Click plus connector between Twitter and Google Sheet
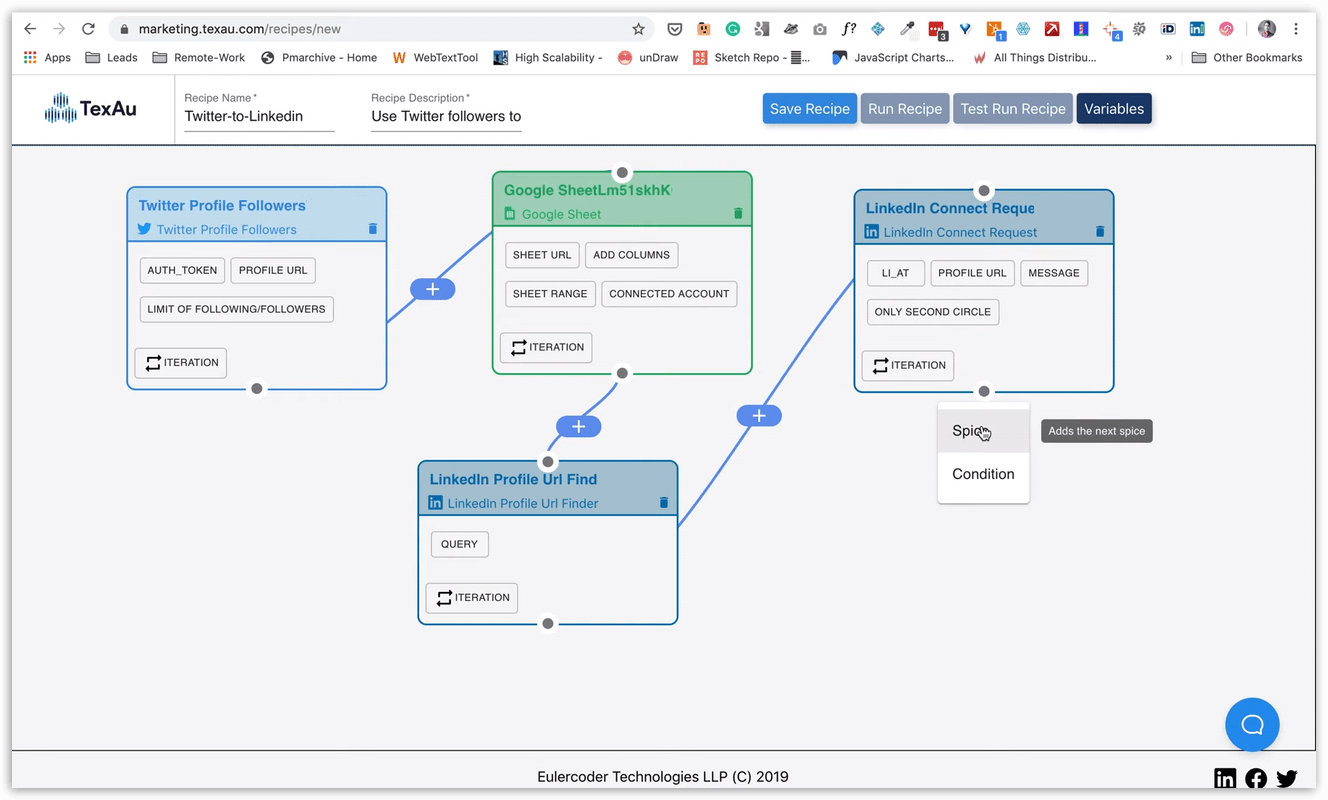1328x800 pixels. pos(432,289)
